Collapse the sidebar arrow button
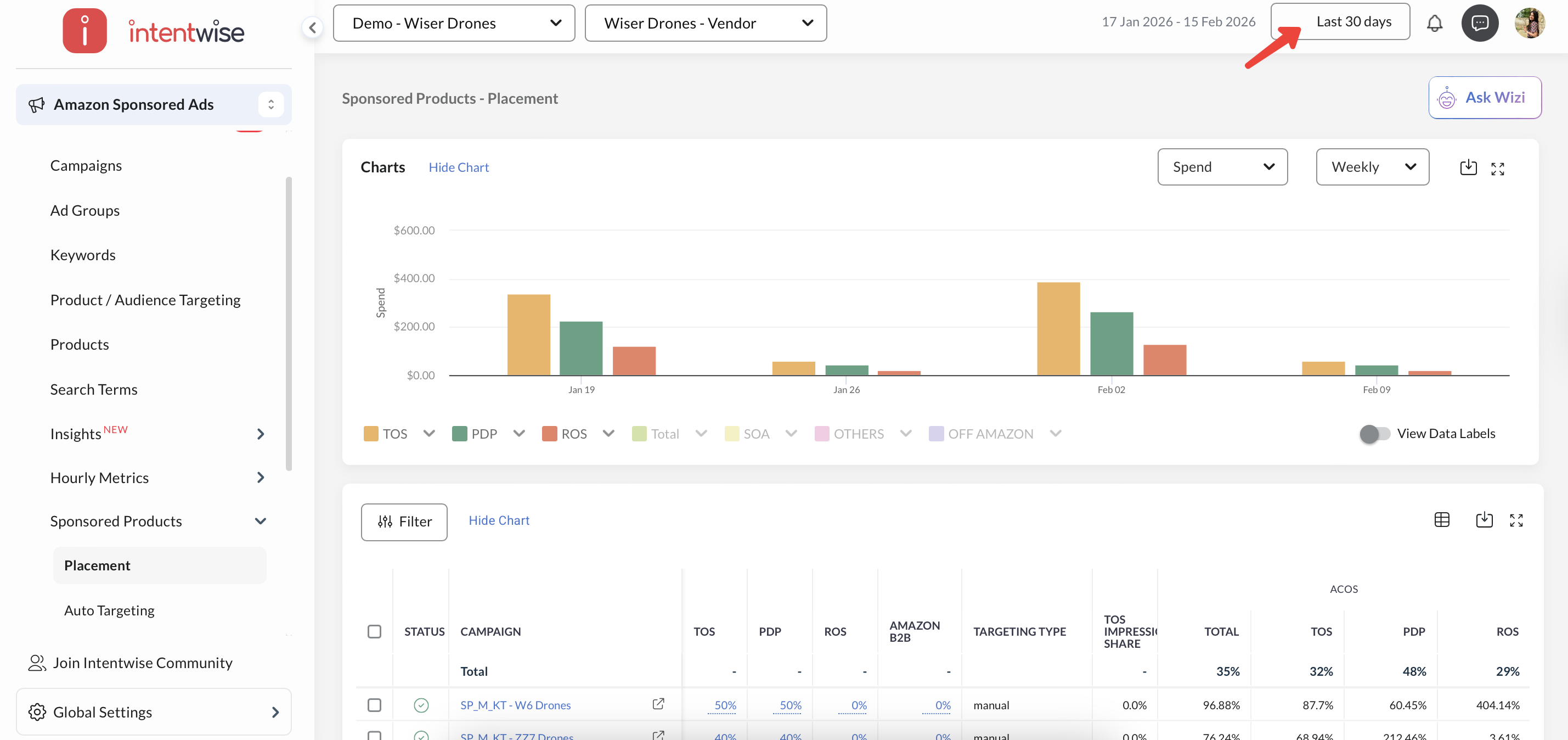The width and height of the screenshot is (1568, 740). 312,27
